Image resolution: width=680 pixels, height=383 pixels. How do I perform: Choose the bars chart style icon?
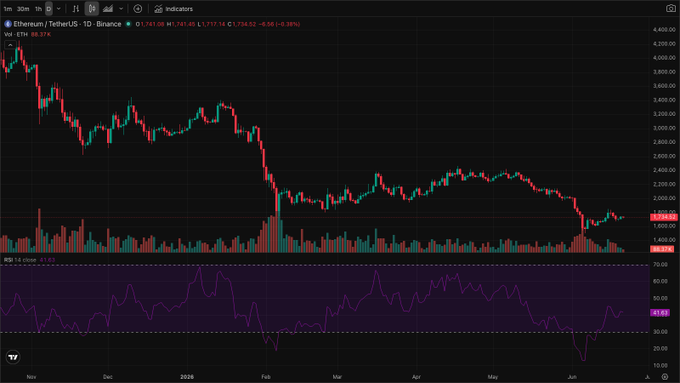pos(76,9)
